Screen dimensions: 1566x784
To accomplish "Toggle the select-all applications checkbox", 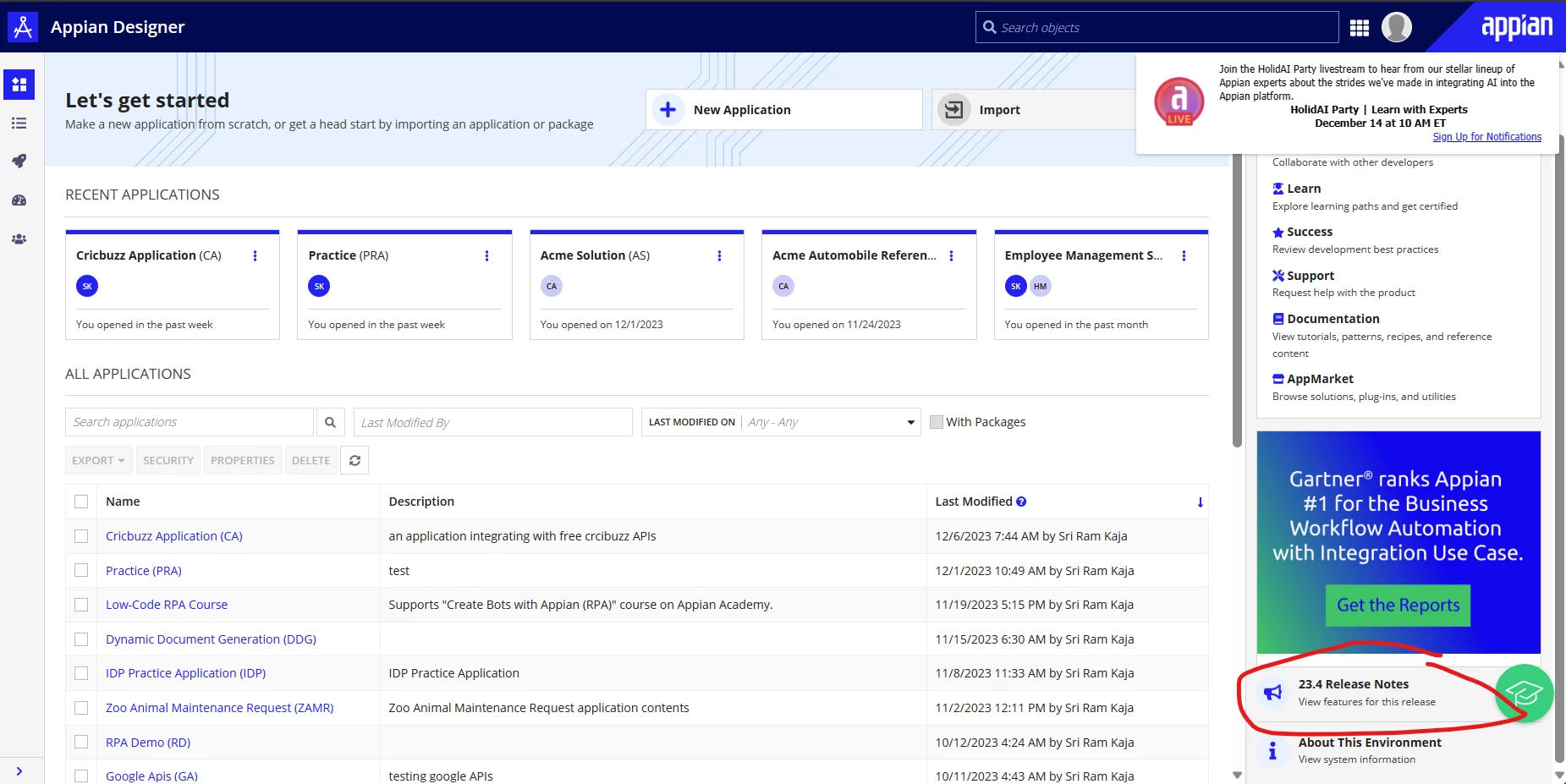I will 81,502.
